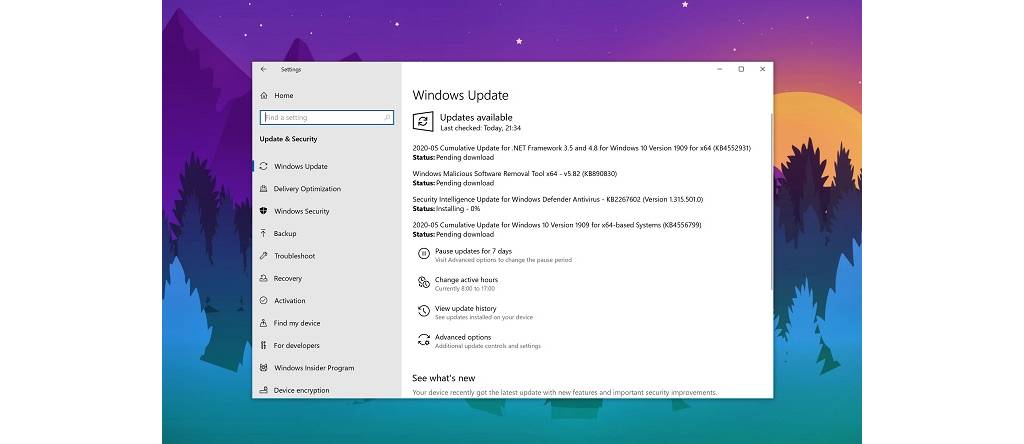Open View update history
The height and width of the screenshot is (444, 1024).
click(x=466, y=309)
